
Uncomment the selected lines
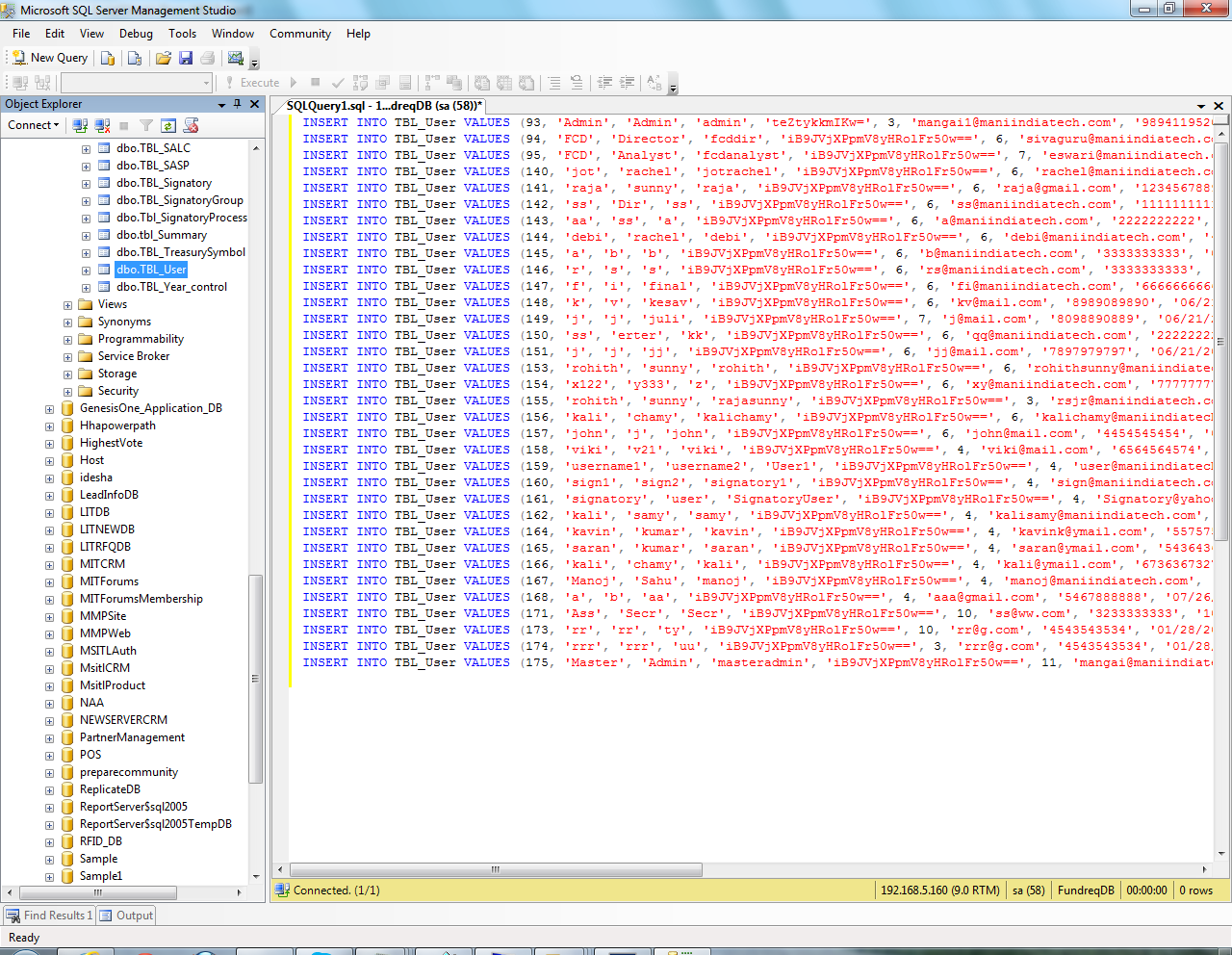(577, 83)
